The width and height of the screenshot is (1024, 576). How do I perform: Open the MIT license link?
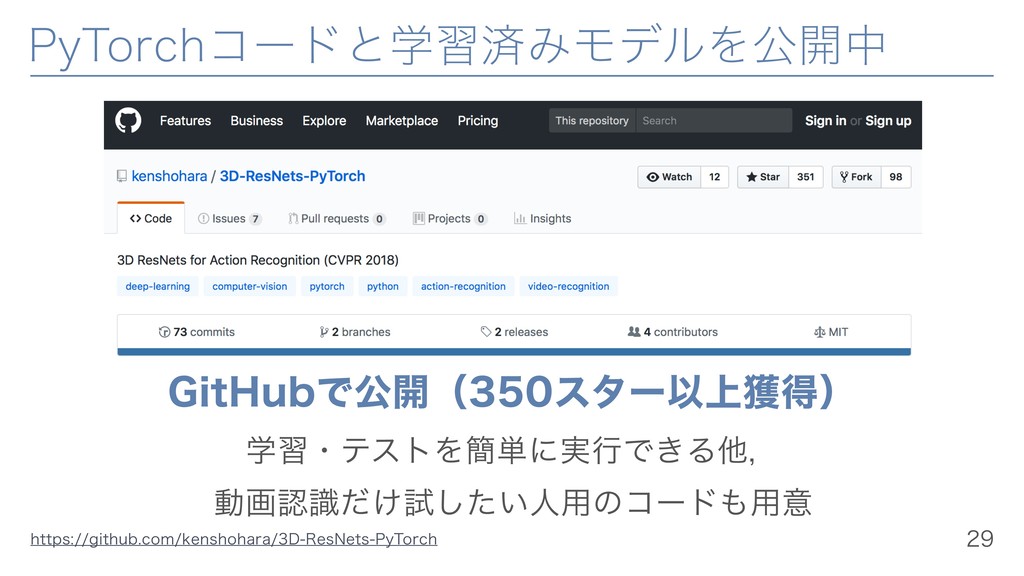click(x=831, y=332)
